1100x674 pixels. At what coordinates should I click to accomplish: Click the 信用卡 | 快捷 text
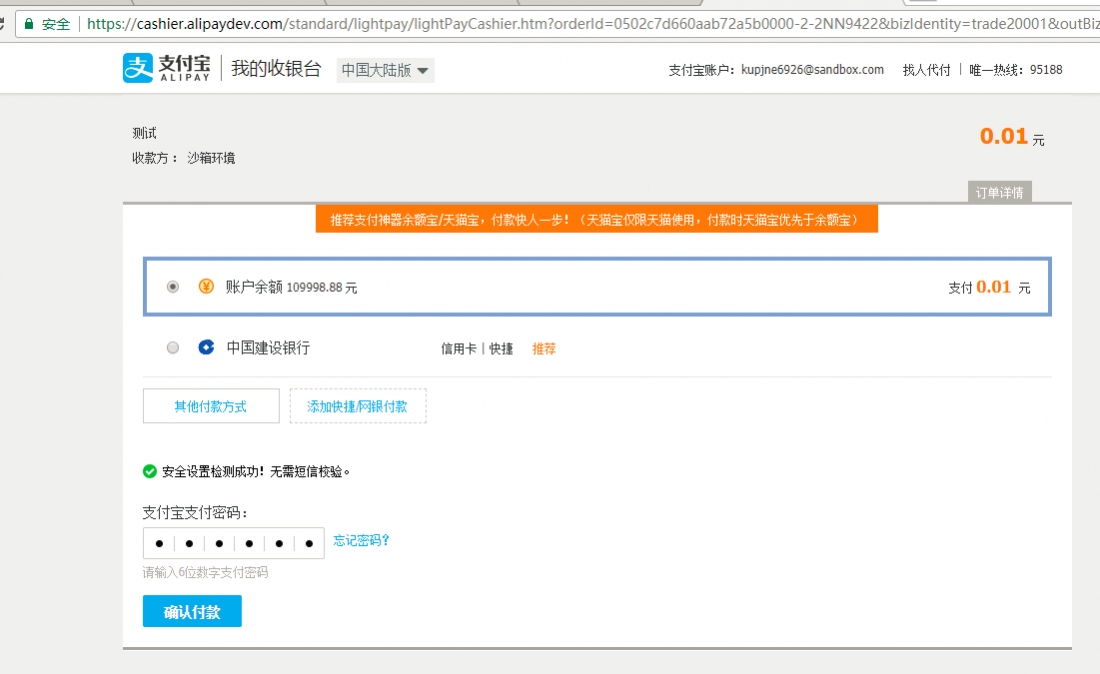tap(477, 349)
